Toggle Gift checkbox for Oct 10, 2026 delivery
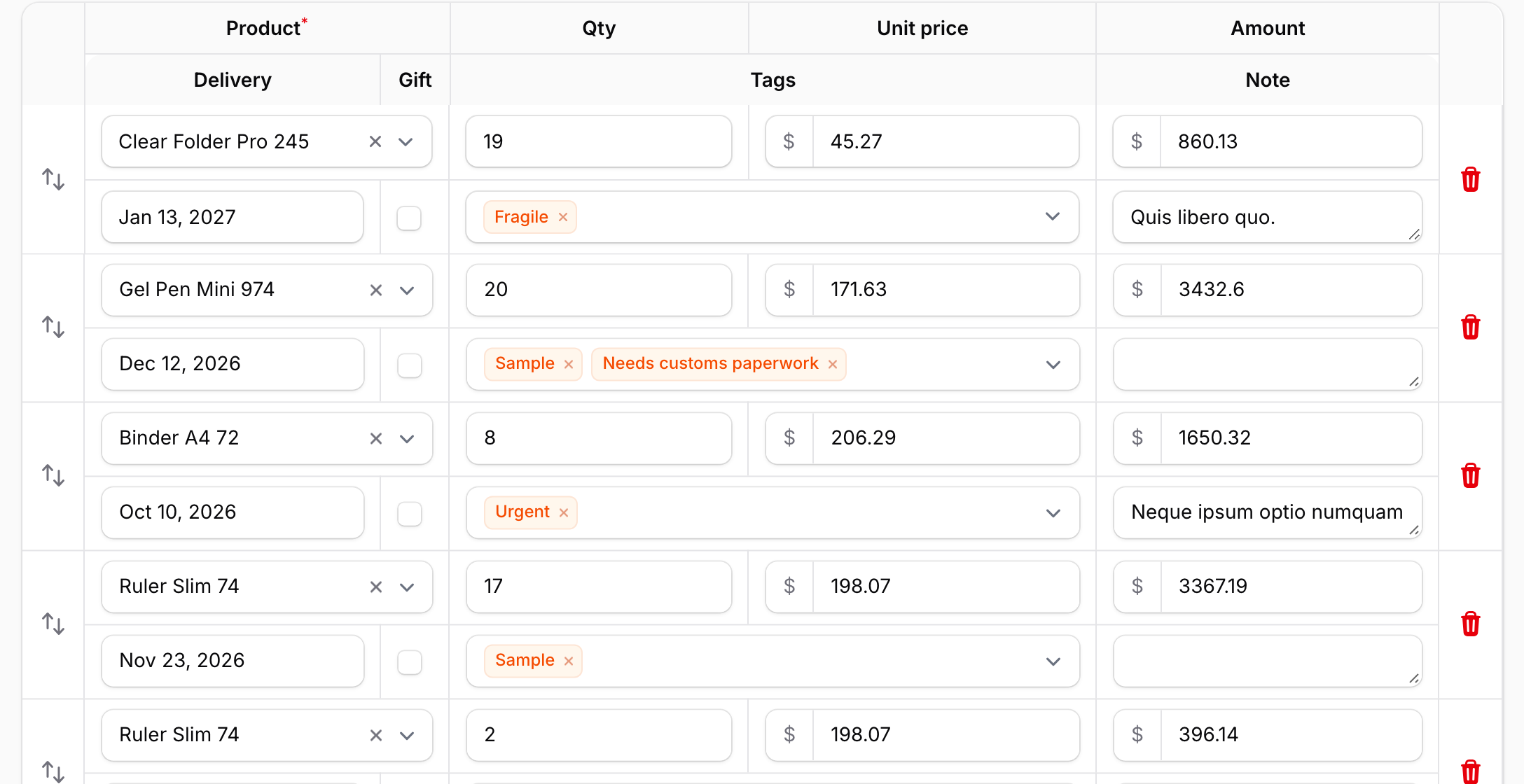This screenshot has width=1524, height=784. pos(410,513)
